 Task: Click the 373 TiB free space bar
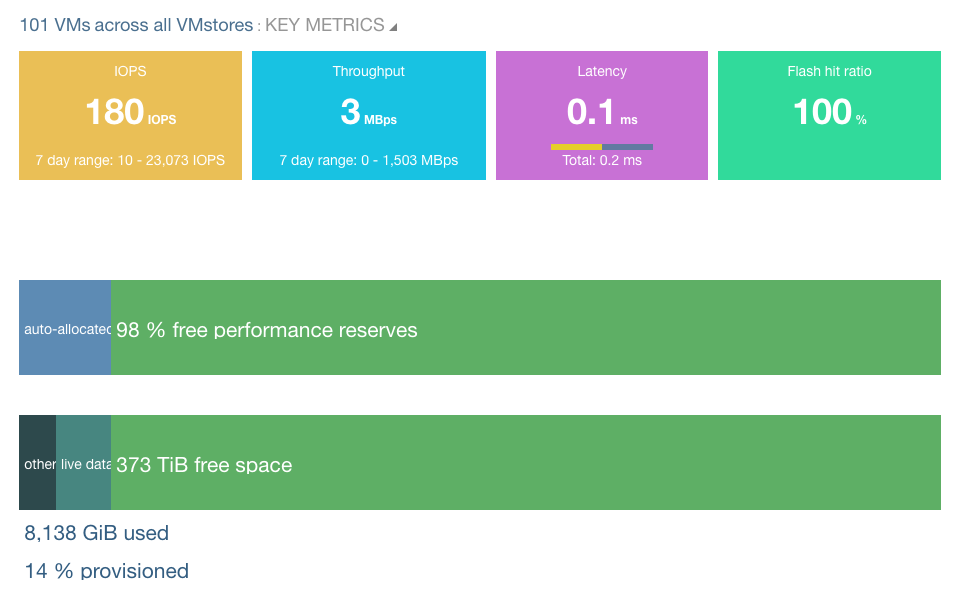click(x=525, y=462)
